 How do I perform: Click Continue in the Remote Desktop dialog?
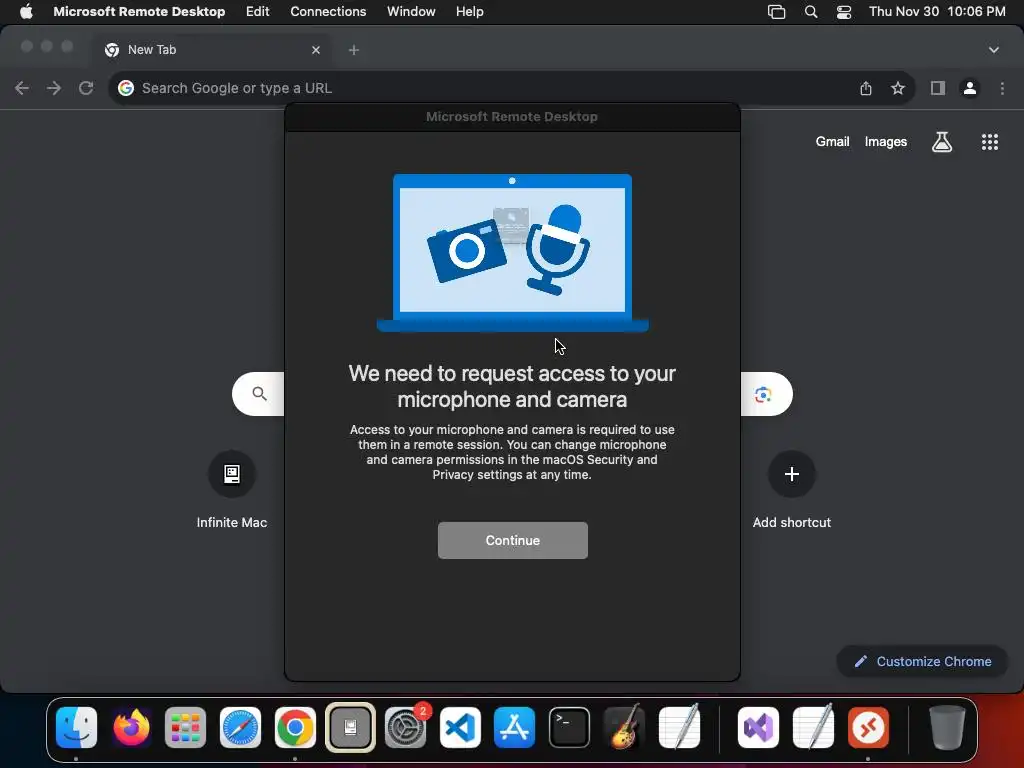(513, 540)
